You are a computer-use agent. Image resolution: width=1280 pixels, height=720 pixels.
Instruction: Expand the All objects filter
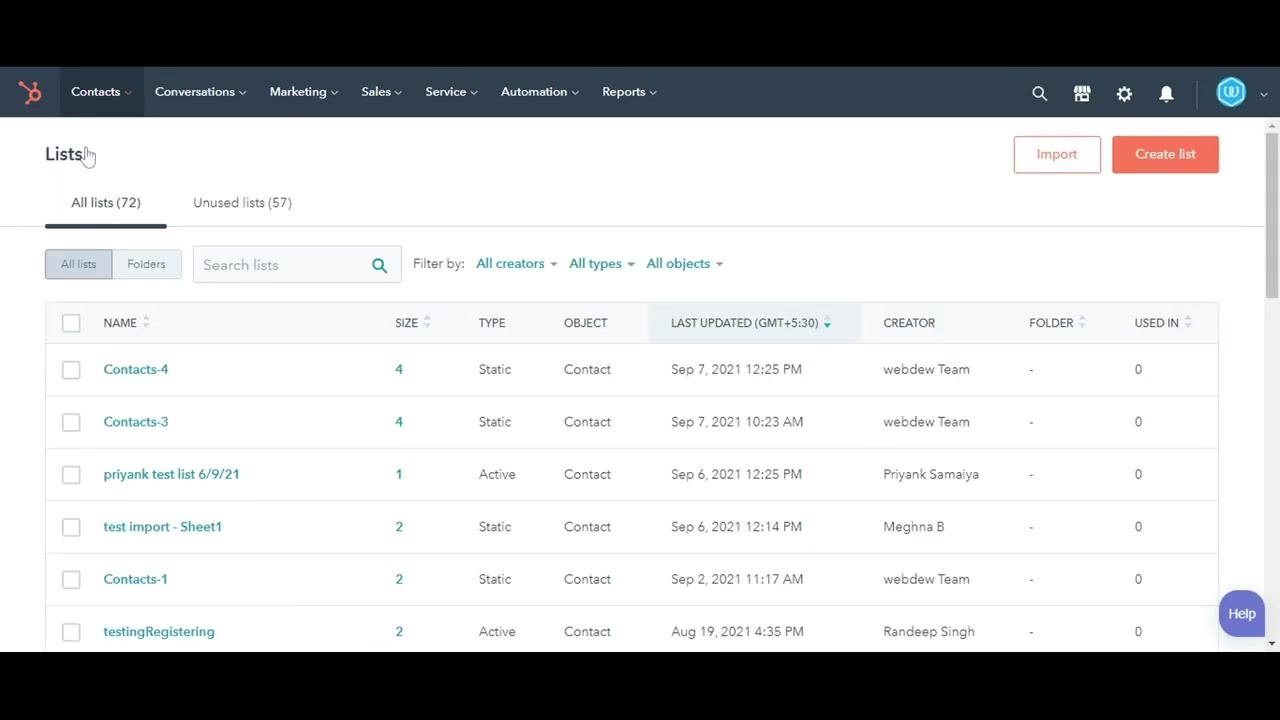684,264
